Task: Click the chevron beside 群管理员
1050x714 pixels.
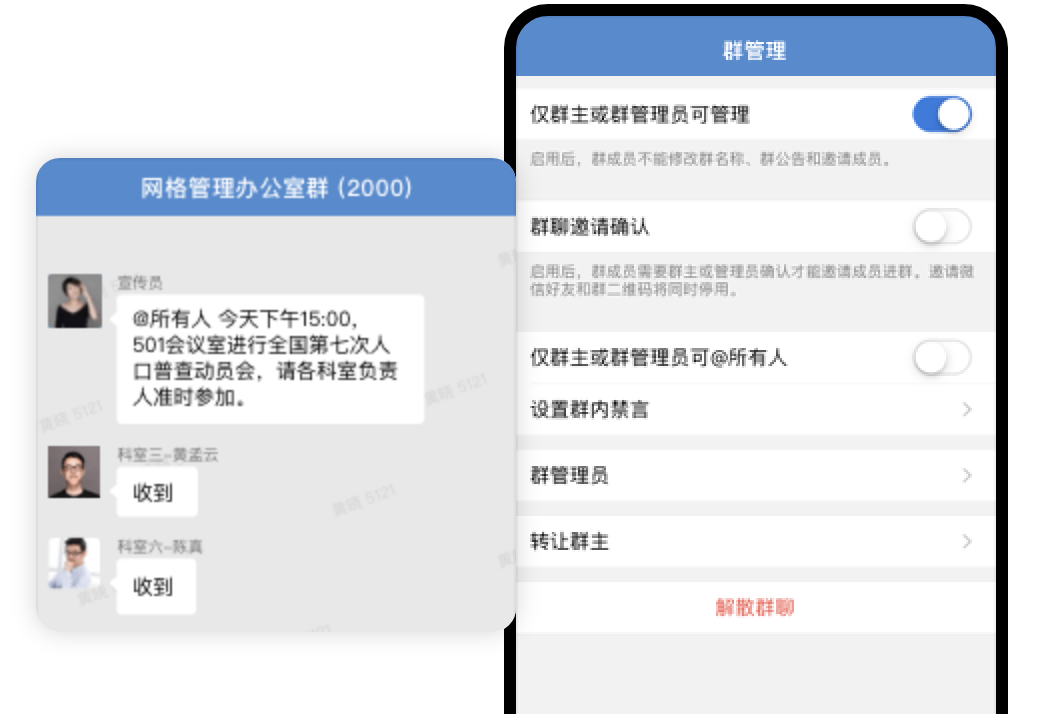Action: (966, 476)
